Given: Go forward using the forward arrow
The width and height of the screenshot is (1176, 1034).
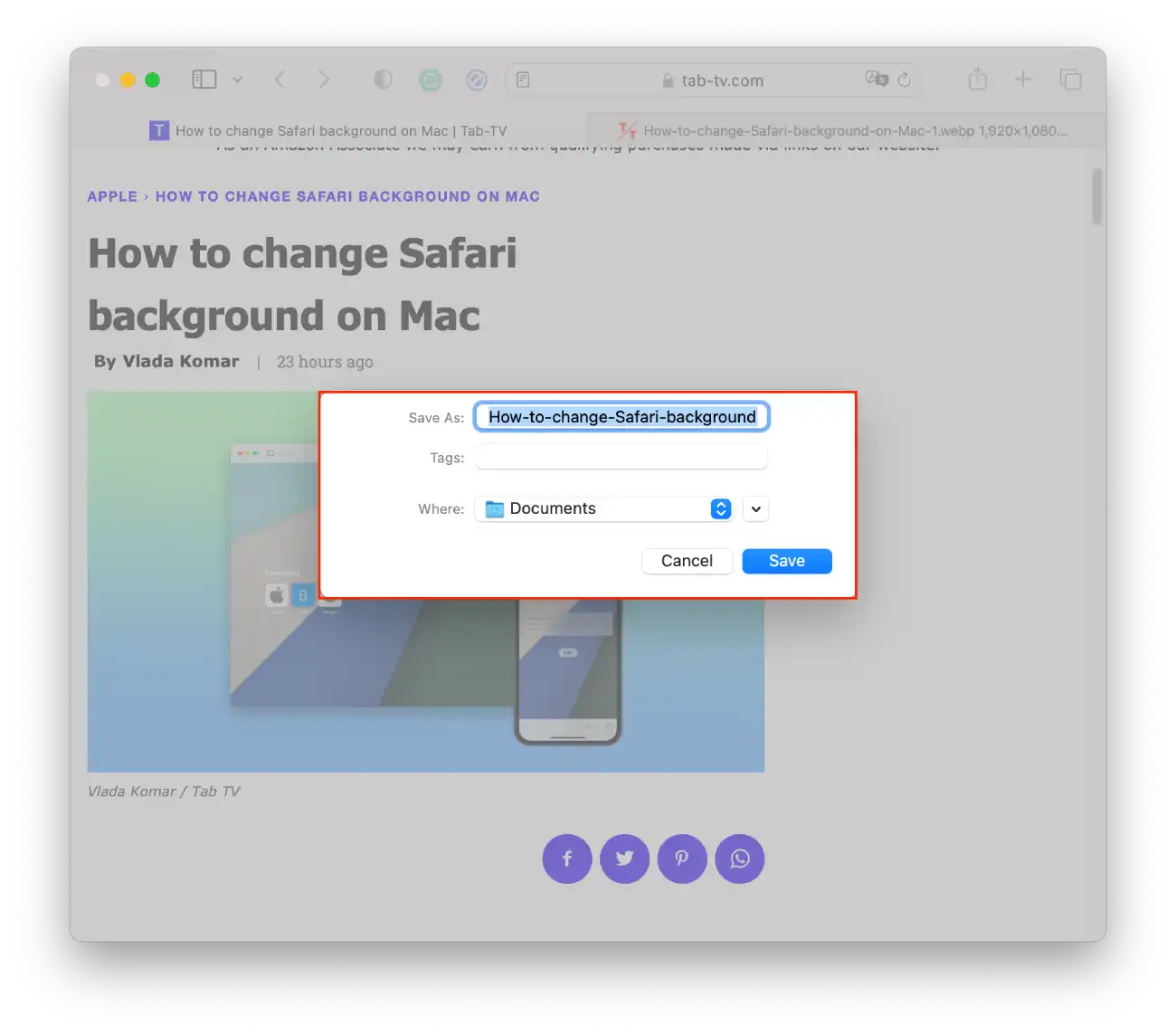Looking at the screenshot, I should coord(324,80).
